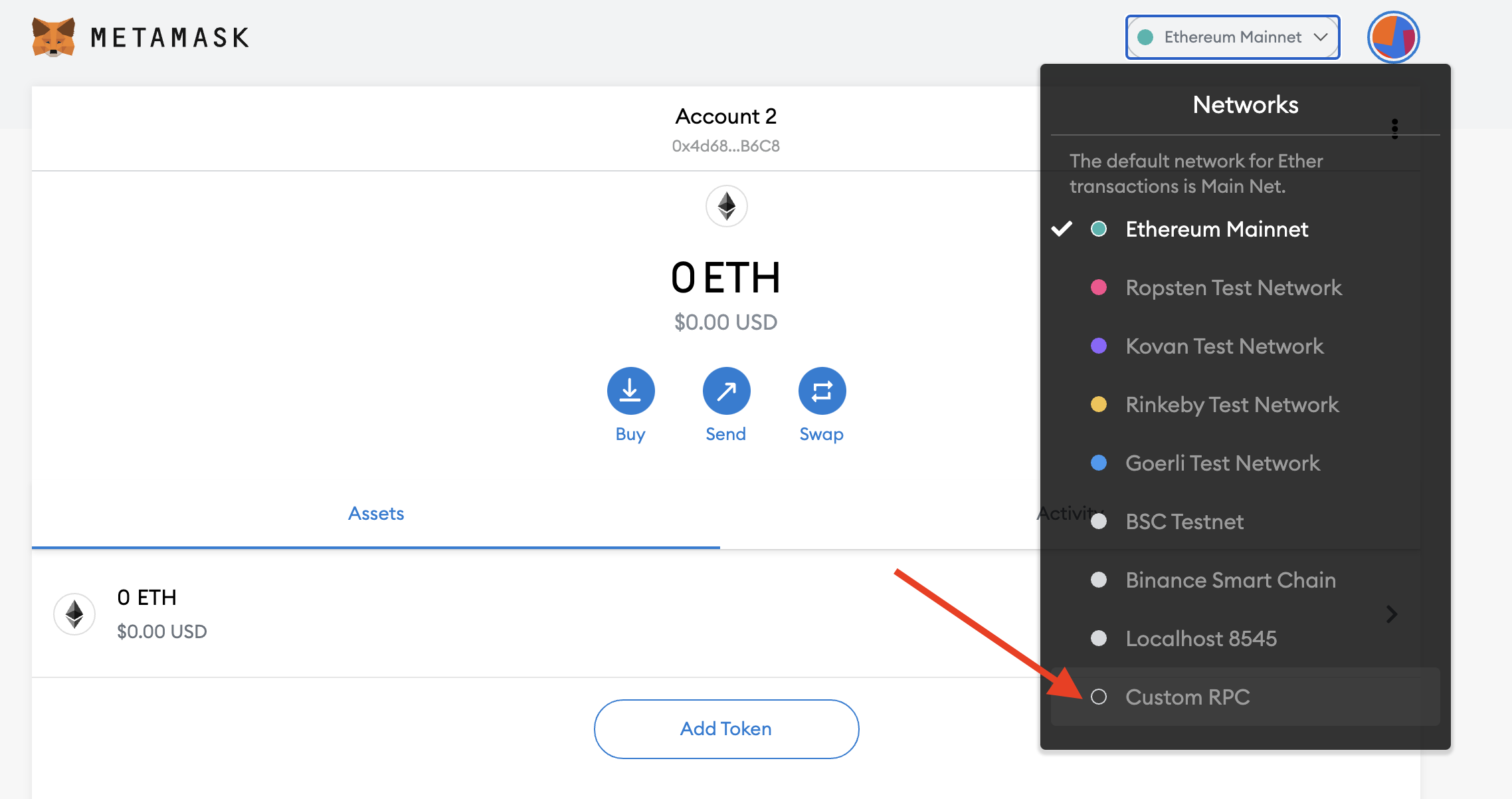This screenshot has width=1512, height=799.
Task: Switch to Ropsten Test Network
Action: click(x=1233, y=288)
